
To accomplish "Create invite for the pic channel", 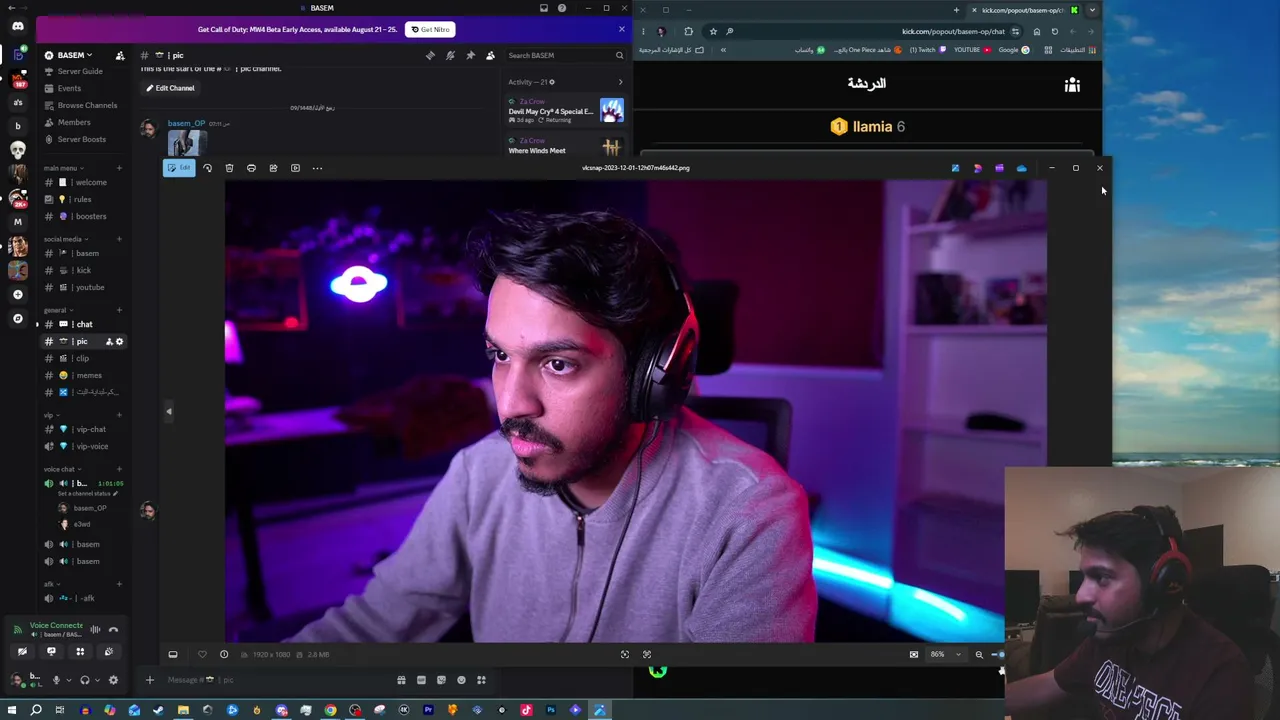I will pos(109,342).
